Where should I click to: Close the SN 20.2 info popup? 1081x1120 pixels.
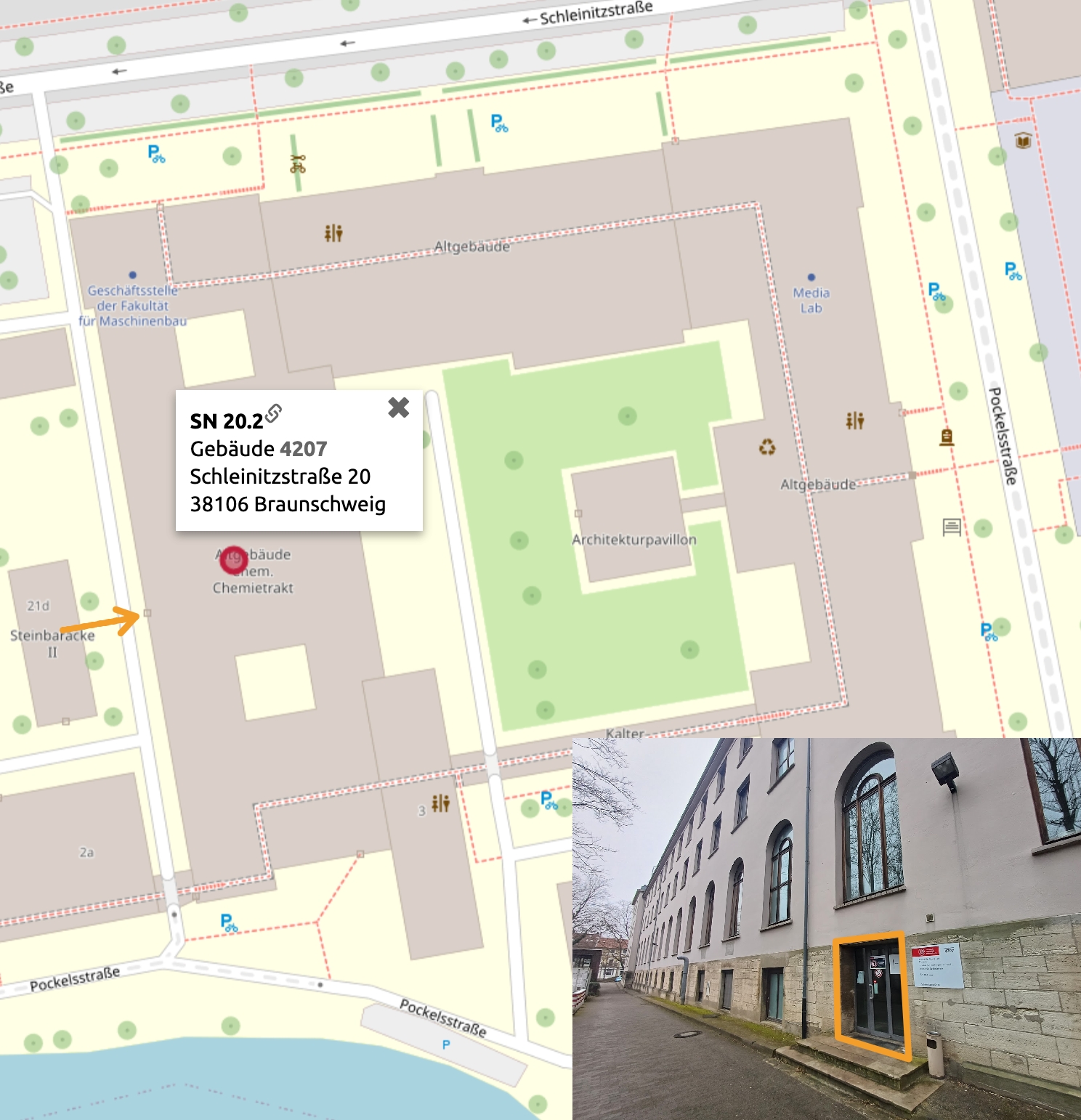pos(398,407)
